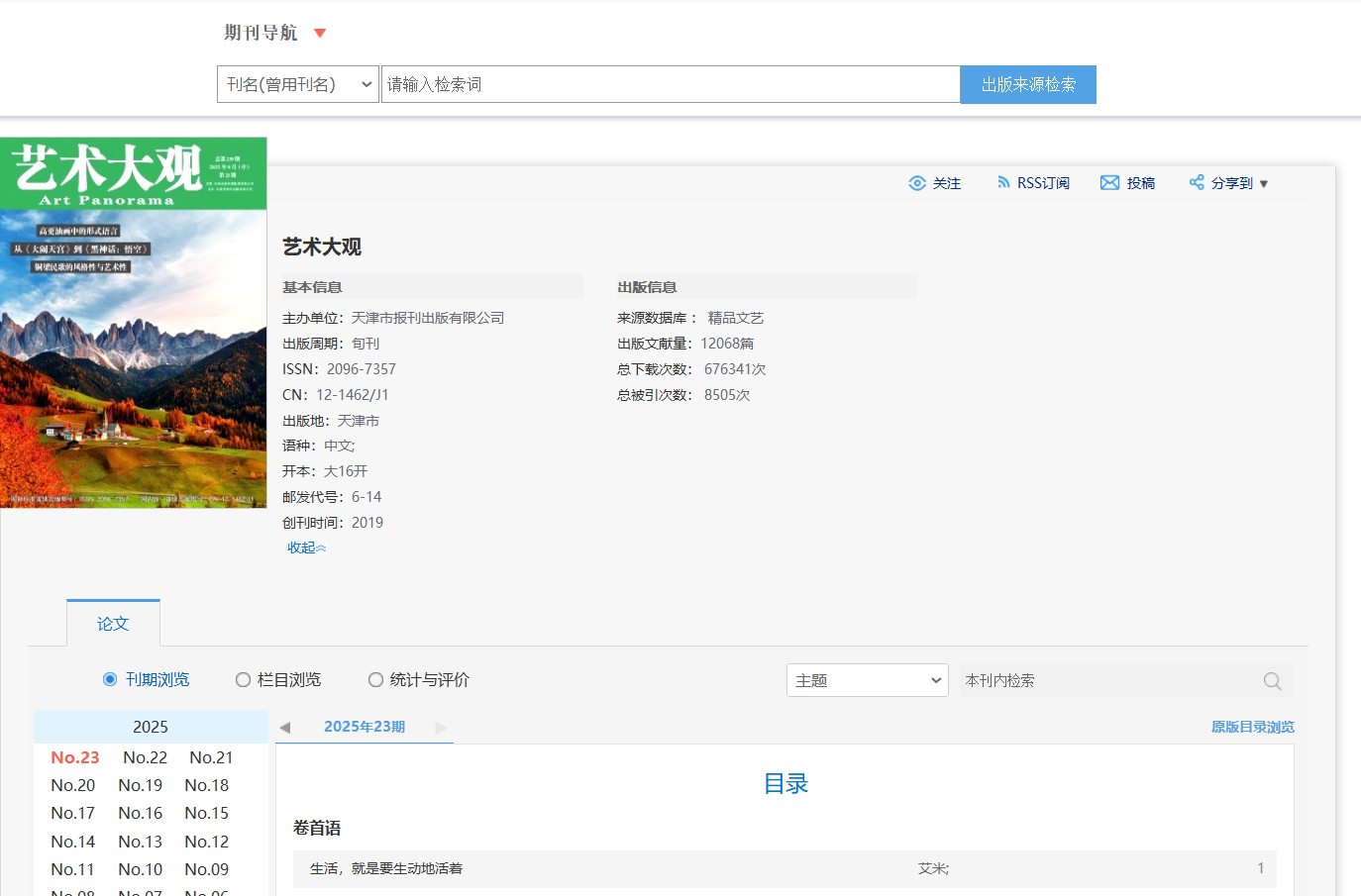Click the author name 艾米

pyautogui.click(x=933, y=868)
